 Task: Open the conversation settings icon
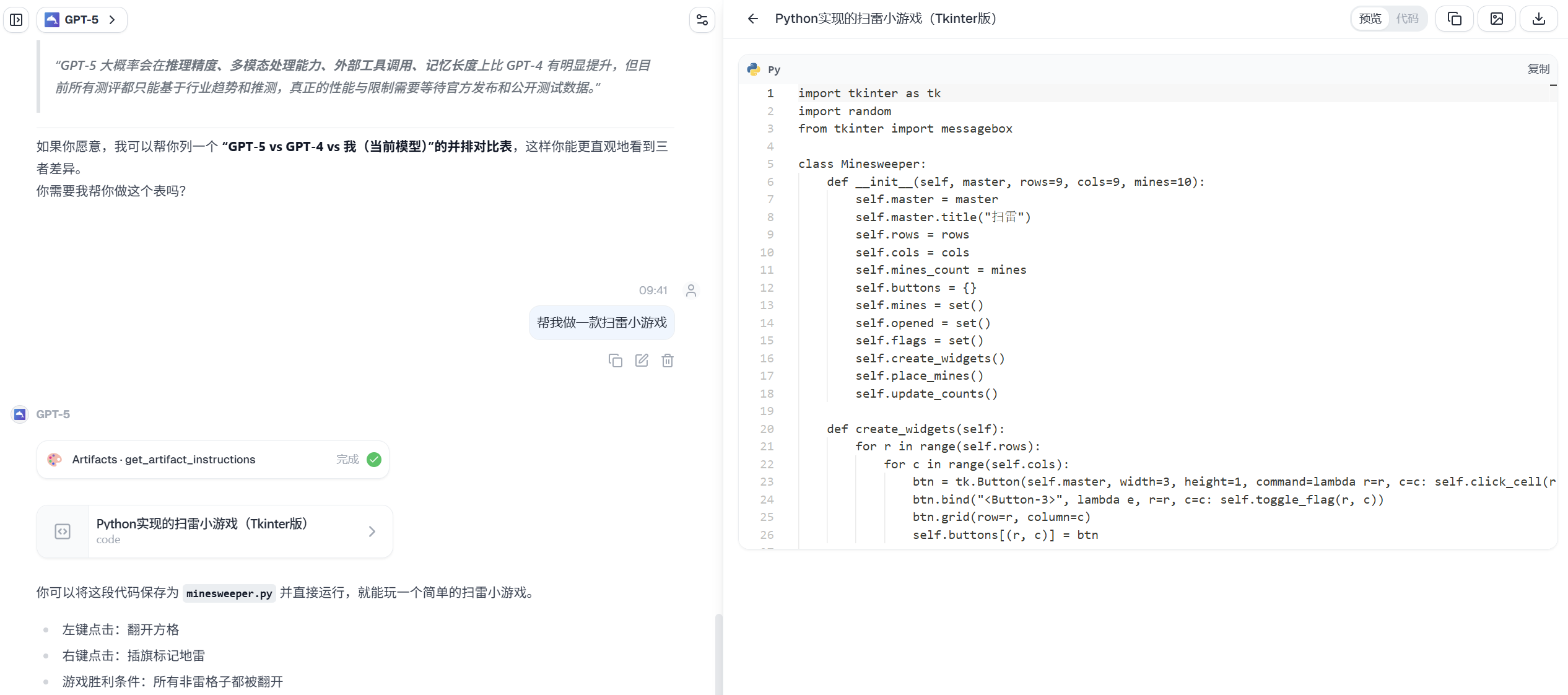(701, 19)
